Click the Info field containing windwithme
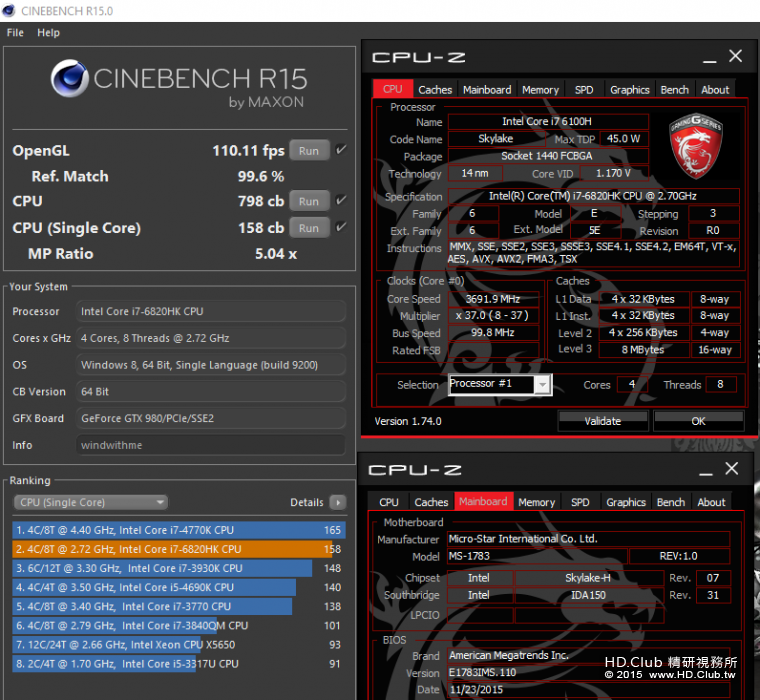The height and width of the screenshot is (700, 760). (211, 445)
